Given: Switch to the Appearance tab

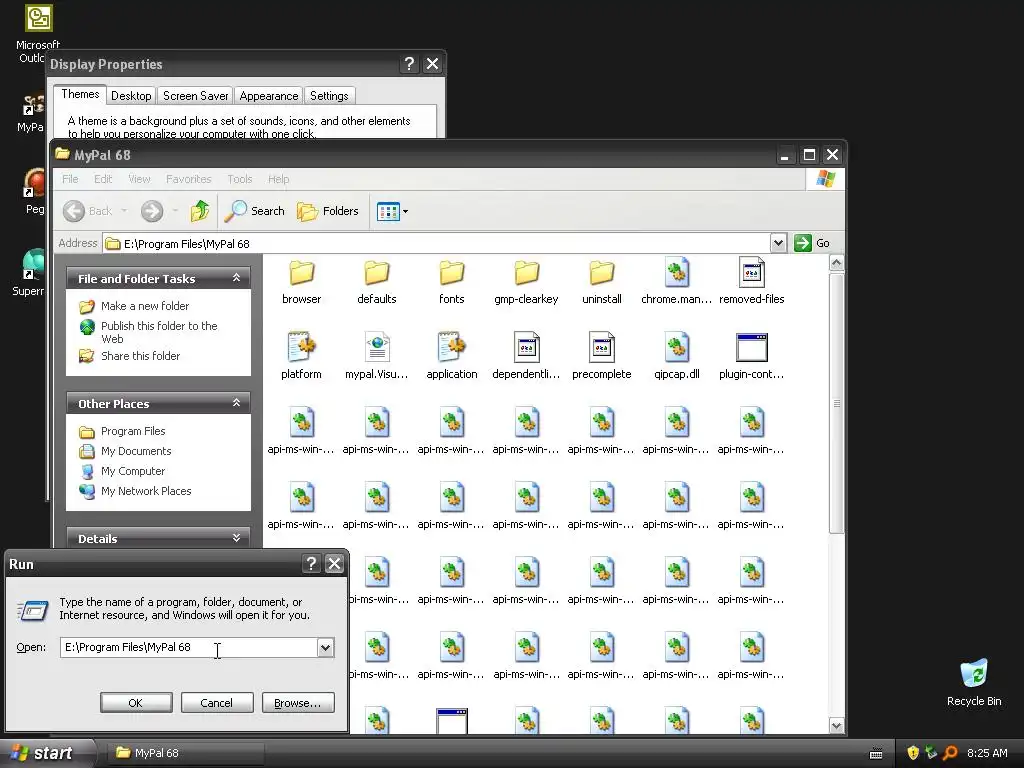Looking at the screenshot, I should click(268, 96).
